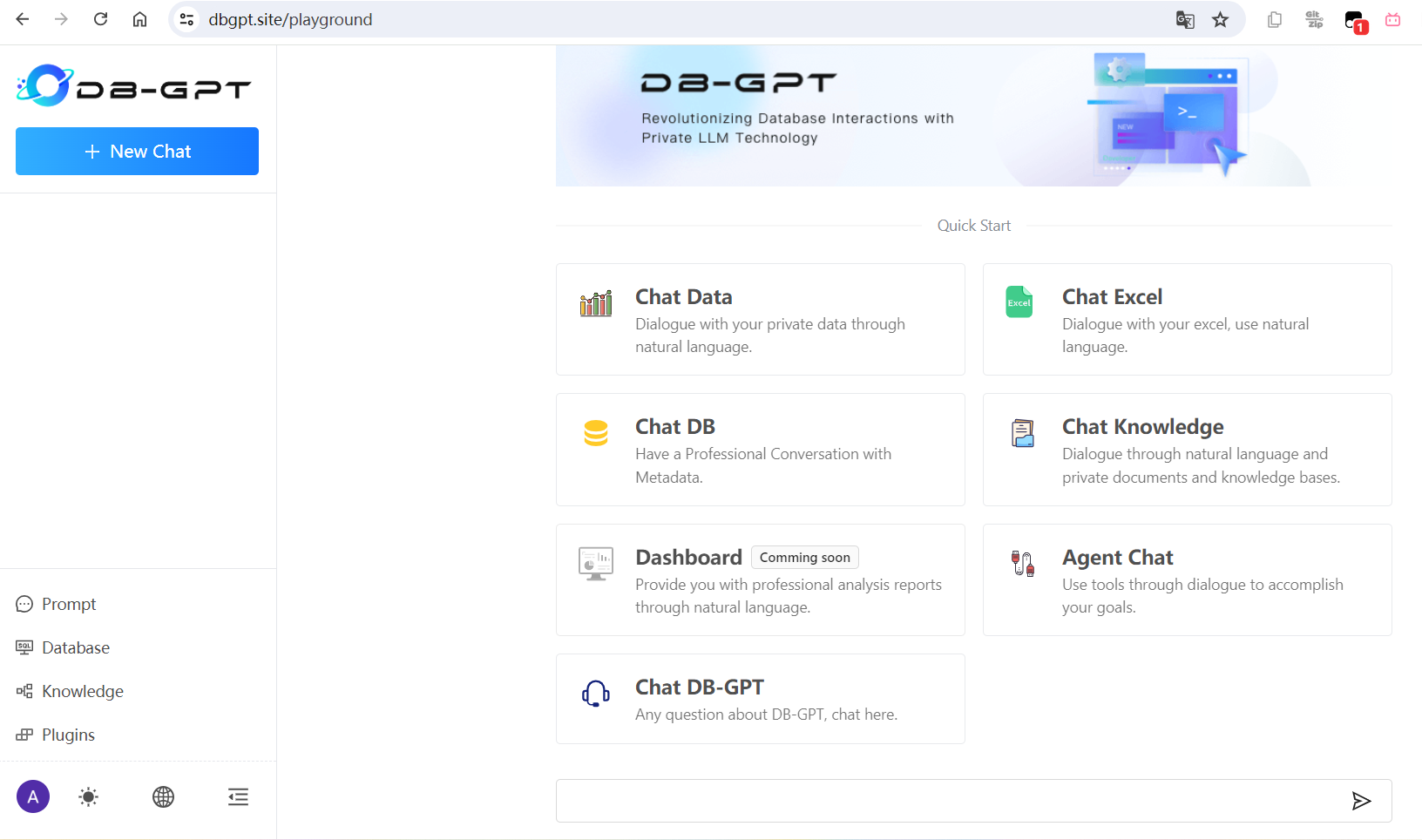Image resolution: width=1422 pixels, height=840 pixels.
Task: Open the Chat Excel card
Action: (1187, 320)
